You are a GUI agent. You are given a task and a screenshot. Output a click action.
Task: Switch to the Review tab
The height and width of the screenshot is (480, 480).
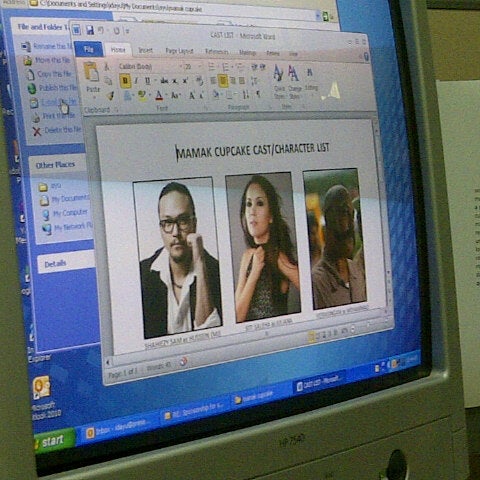pos(273,53)
